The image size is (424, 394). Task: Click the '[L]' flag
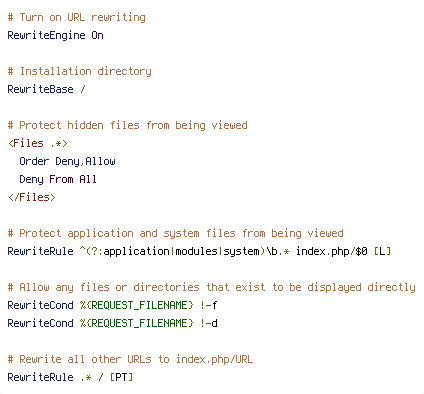tap(382, 251)
